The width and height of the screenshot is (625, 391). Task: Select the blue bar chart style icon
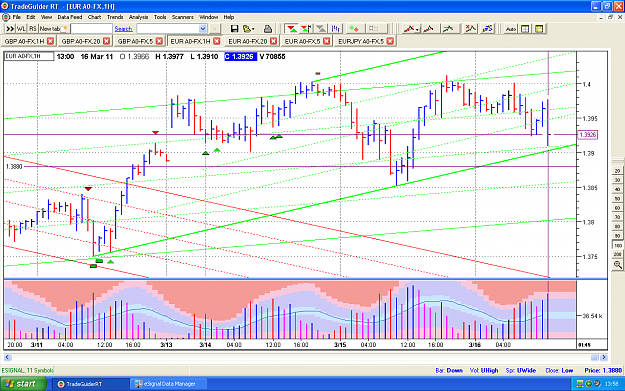coord(336,29)
